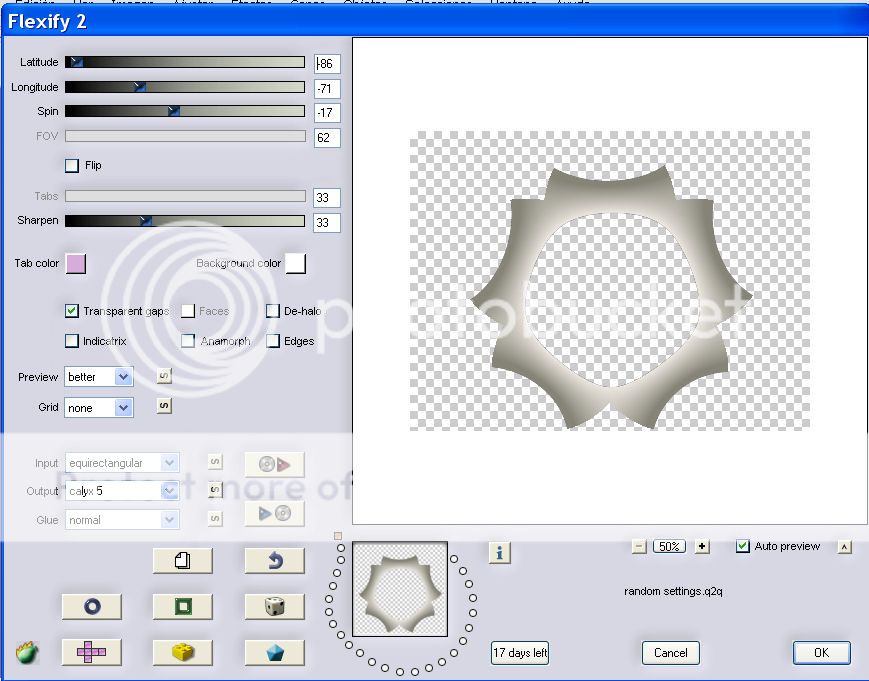This screenshot has width=869, height=681.
Task: Disable the Transparent gaps checkbox
Action: tap(72, 311)
